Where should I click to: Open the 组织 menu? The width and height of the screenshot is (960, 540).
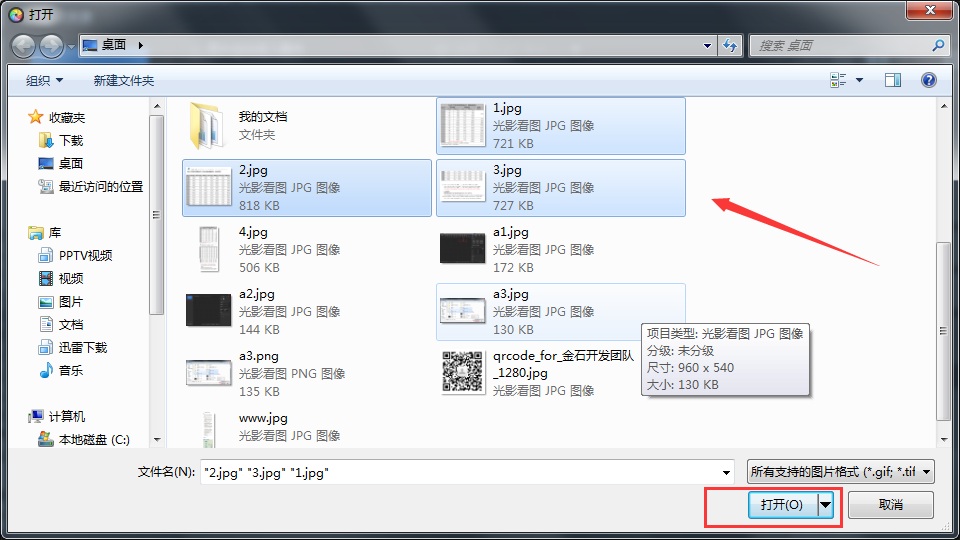click(44, 80)
